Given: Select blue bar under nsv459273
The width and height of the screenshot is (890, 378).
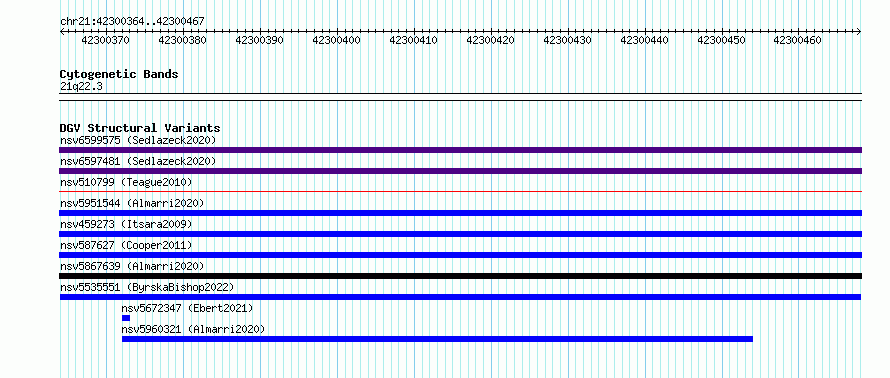Looking at the screenshot, I should (460, 234).
